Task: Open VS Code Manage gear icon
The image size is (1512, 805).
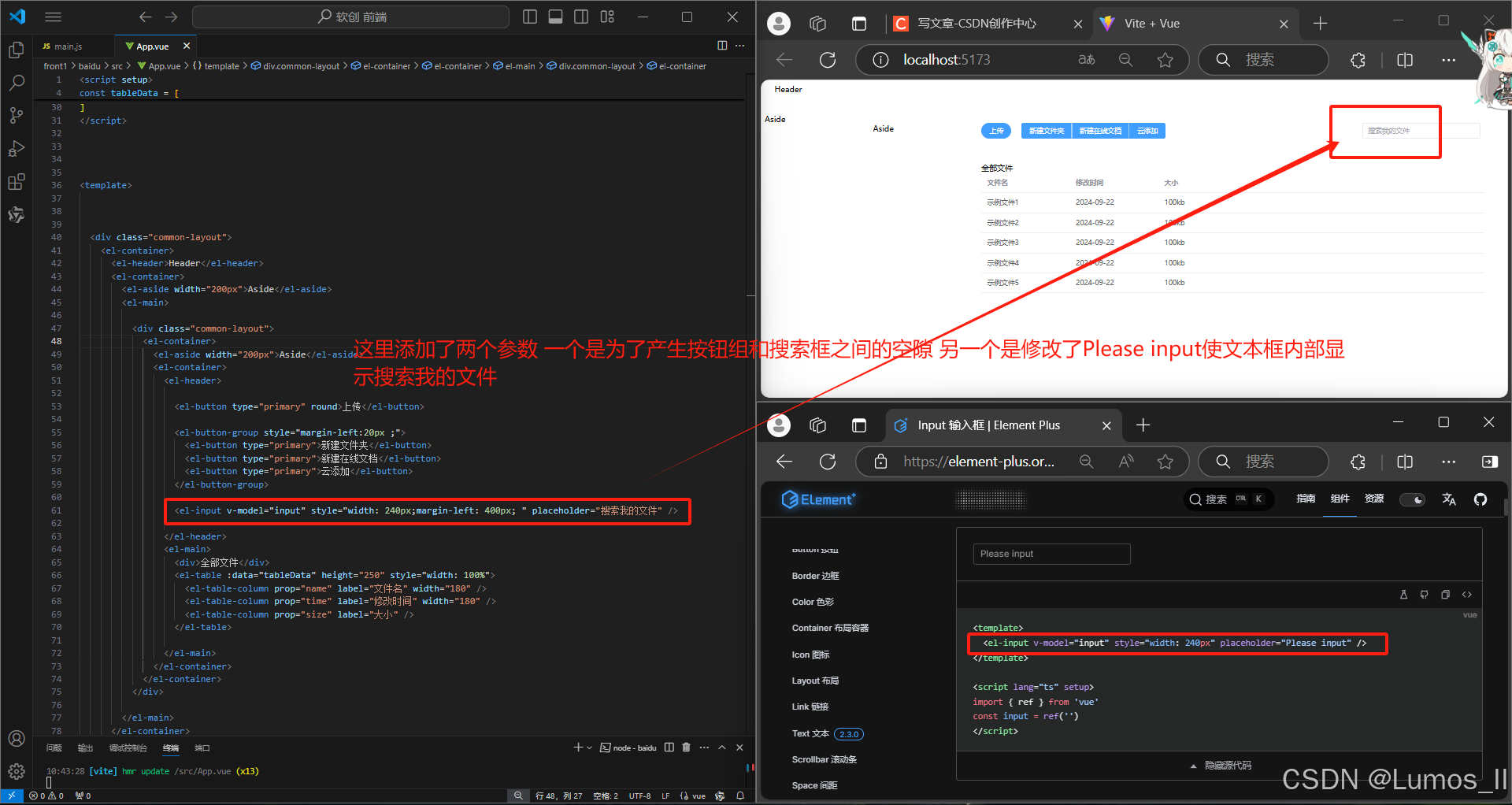Action: tap(16, 772)
